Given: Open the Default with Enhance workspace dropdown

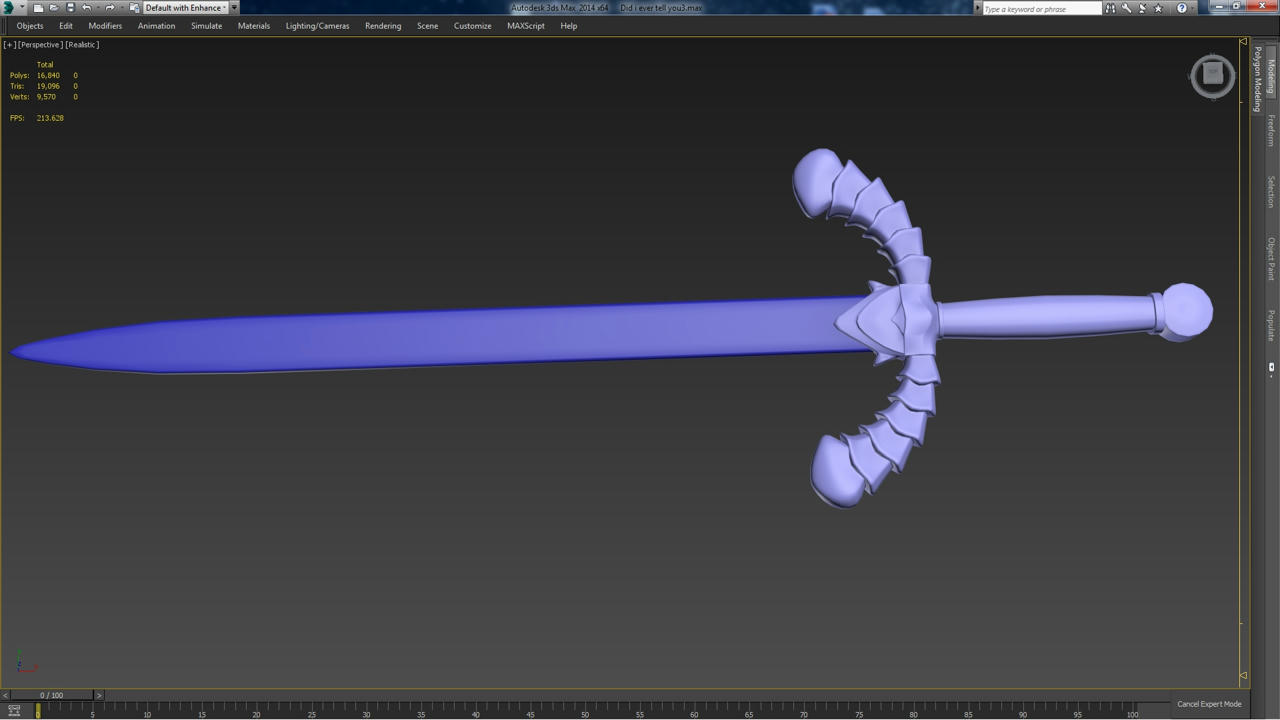Looking at the screenshot, I should pyautogui.click(x=185, y=8).
